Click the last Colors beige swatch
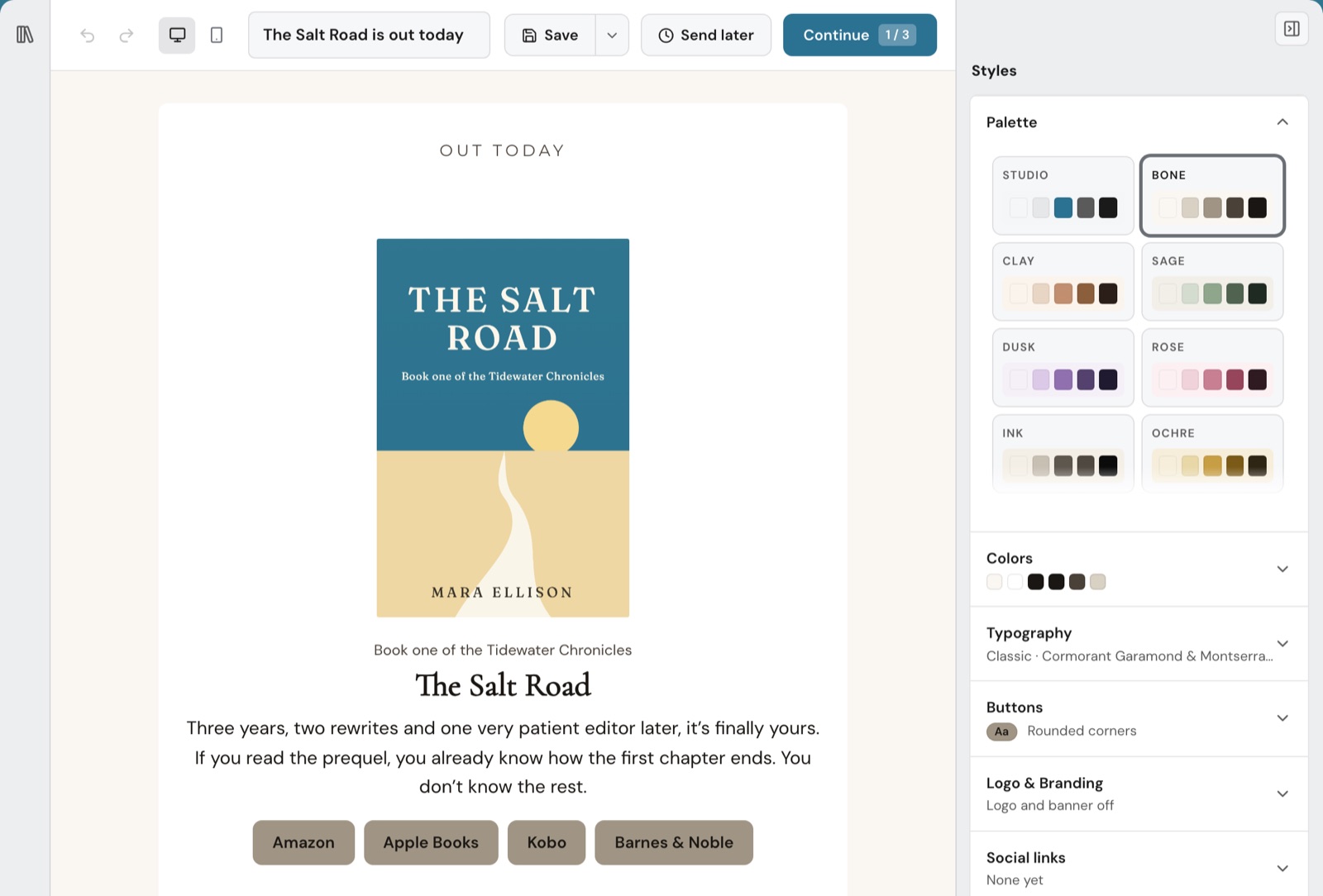This screenshot has width=1323, height=896. point(1098,582)
